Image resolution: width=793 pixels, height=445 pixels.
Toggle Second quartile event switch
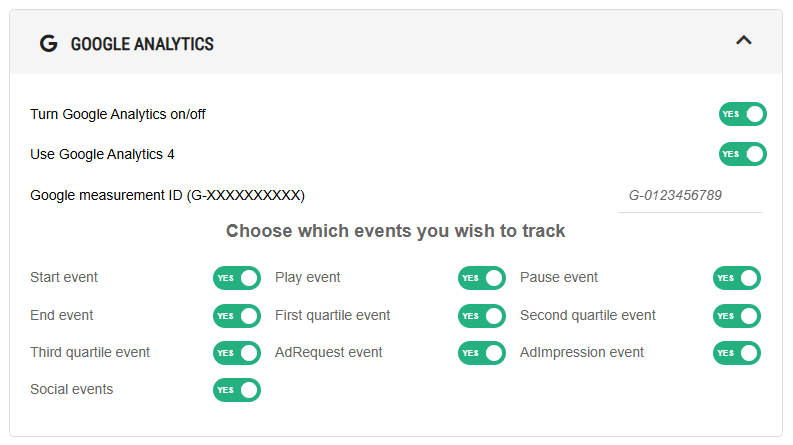737,316
